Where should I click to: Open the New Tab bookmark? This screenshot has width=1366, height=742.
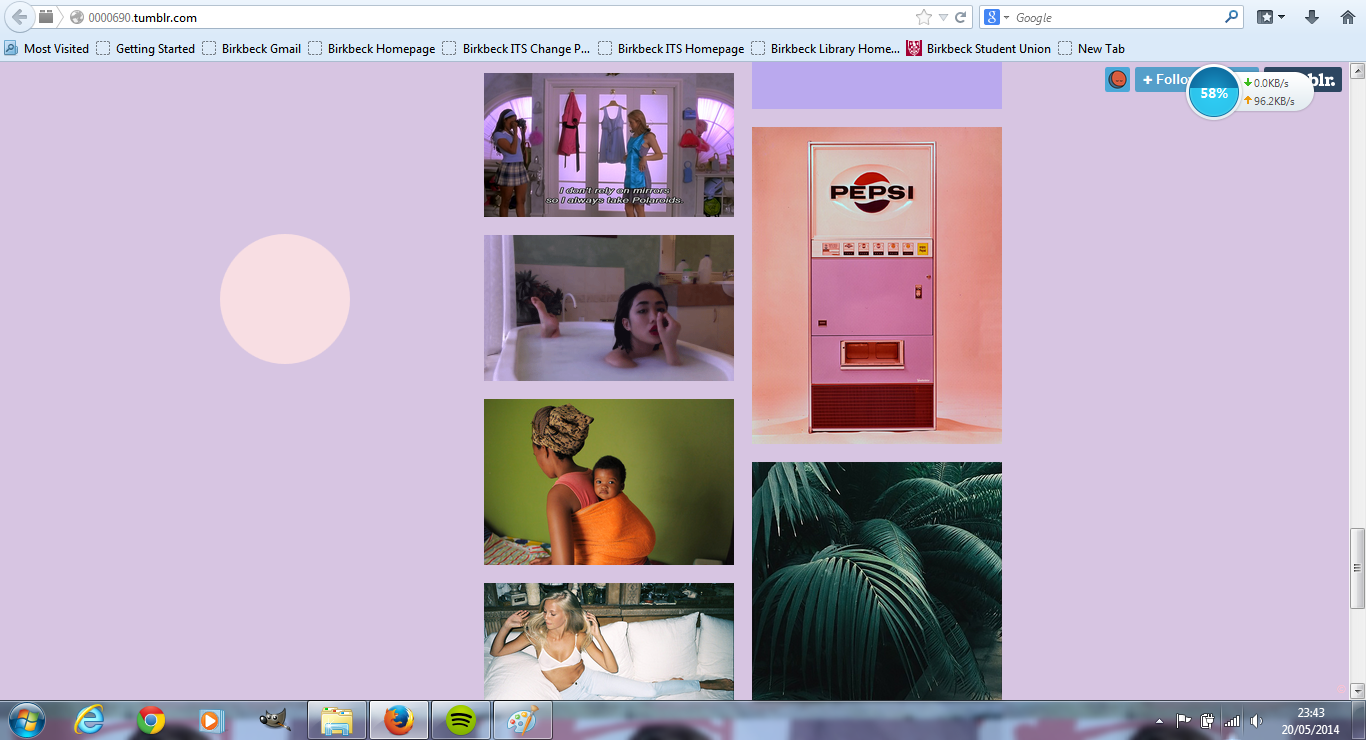[1092, 48]
